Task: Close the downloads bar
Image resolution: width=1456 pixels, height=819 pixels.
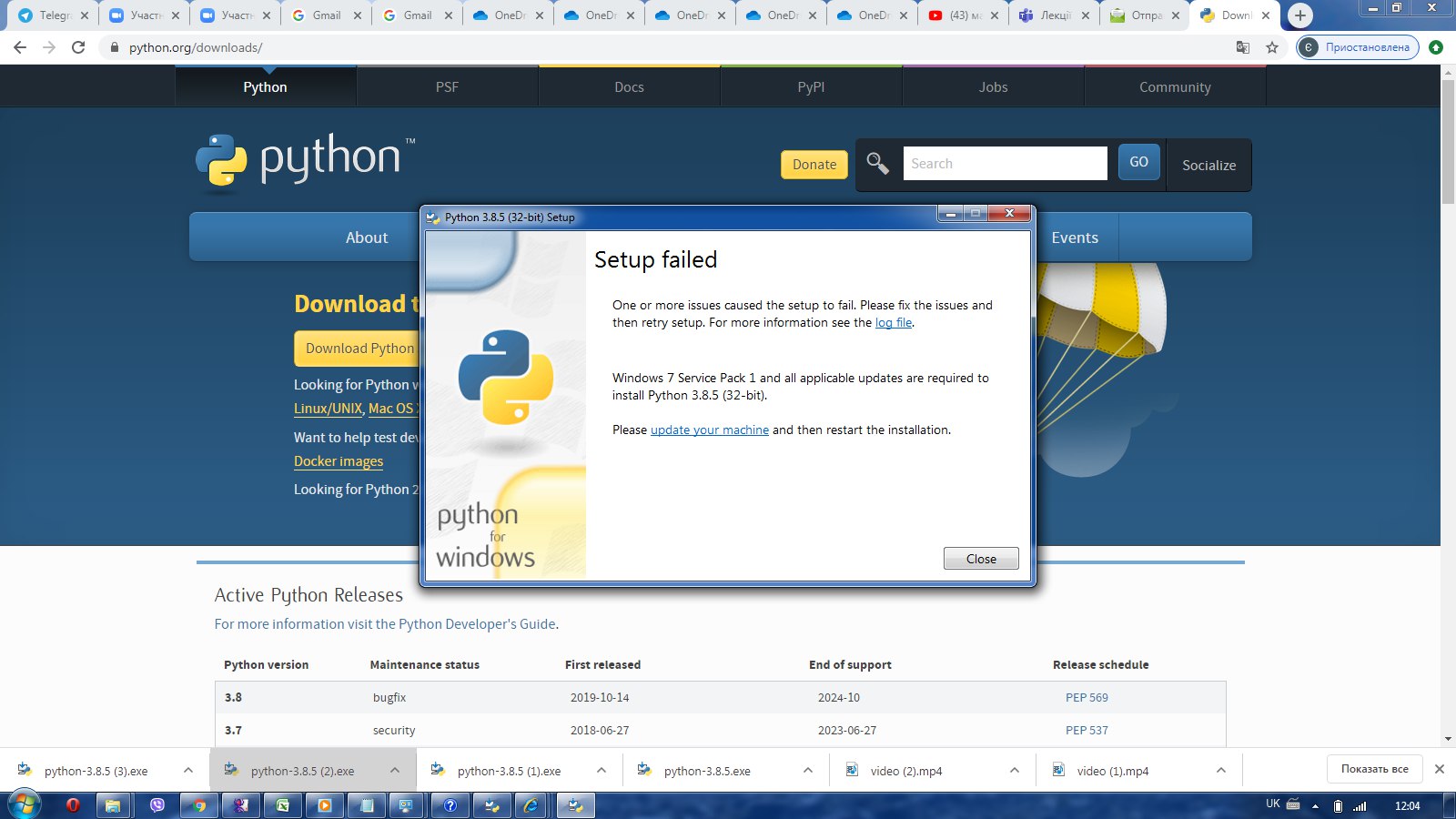Action: [1440, 769]
